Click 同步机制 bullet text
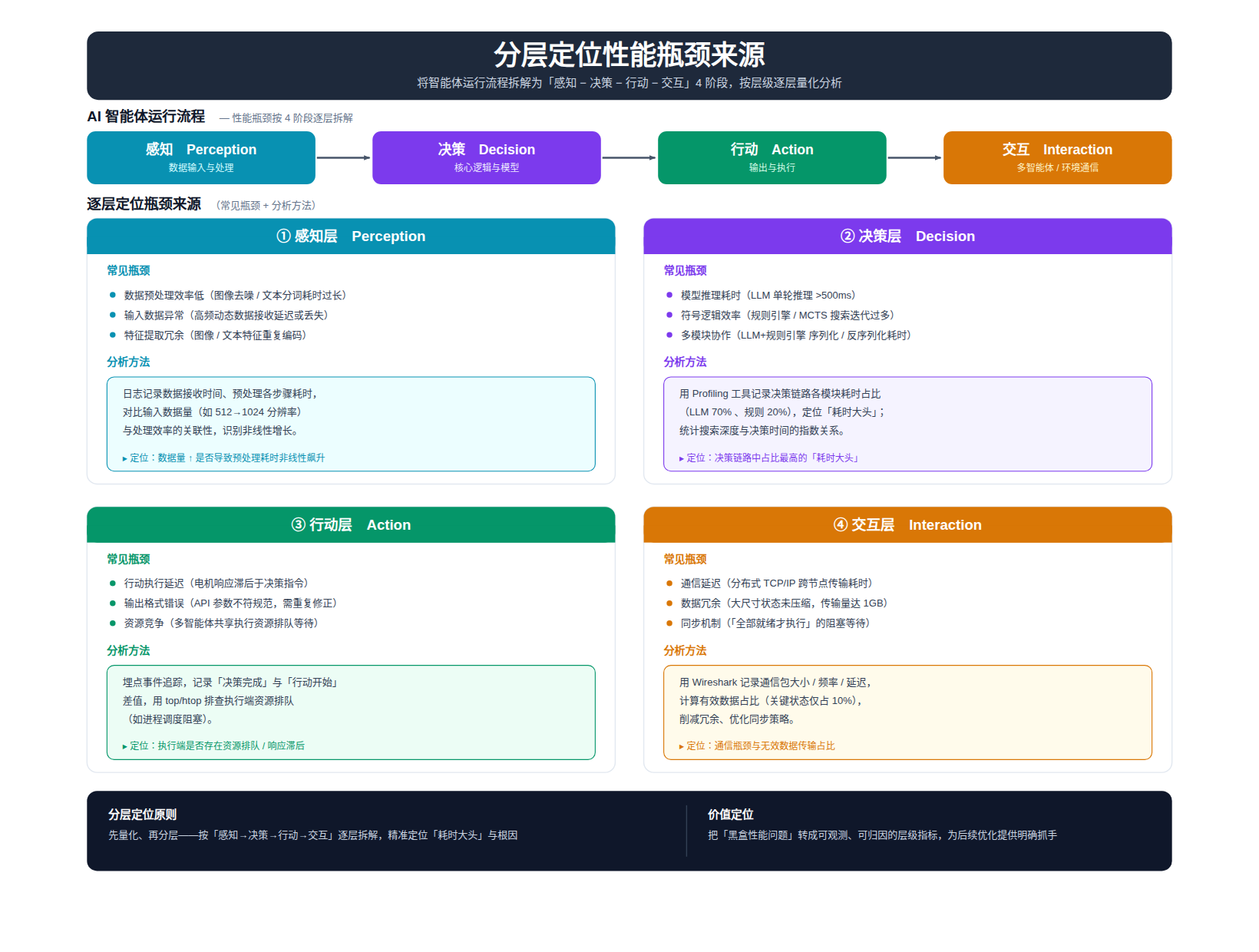The width and height of the screenshot is (1259, 952). pyautogui.click(x=775, y=623)
